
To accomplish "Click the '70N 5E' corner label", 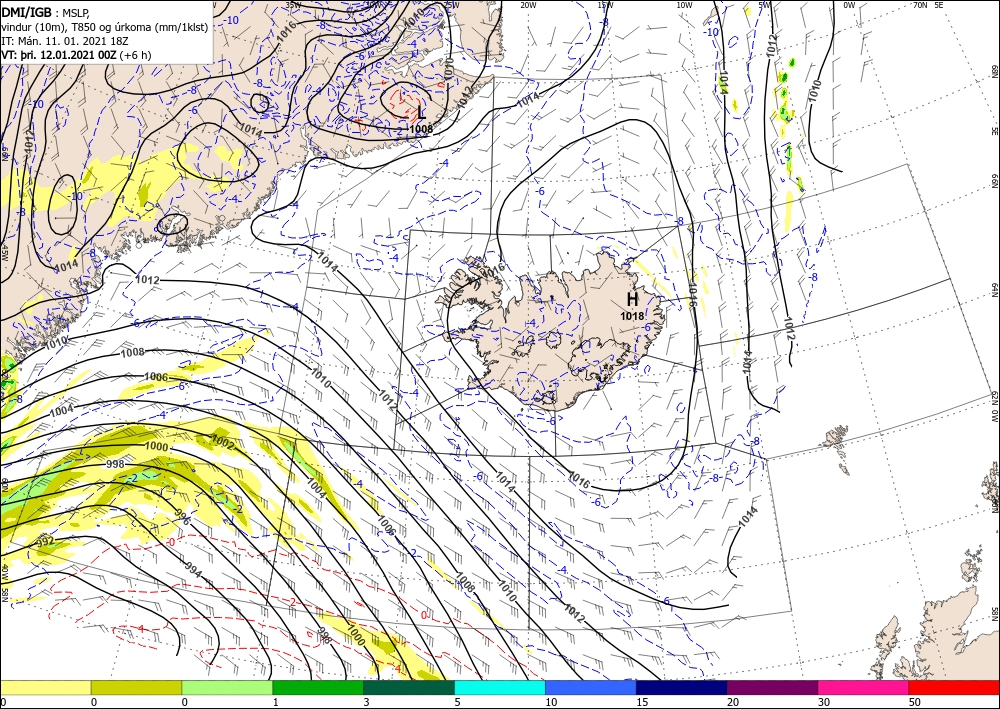I will click(x=928, y=4).
